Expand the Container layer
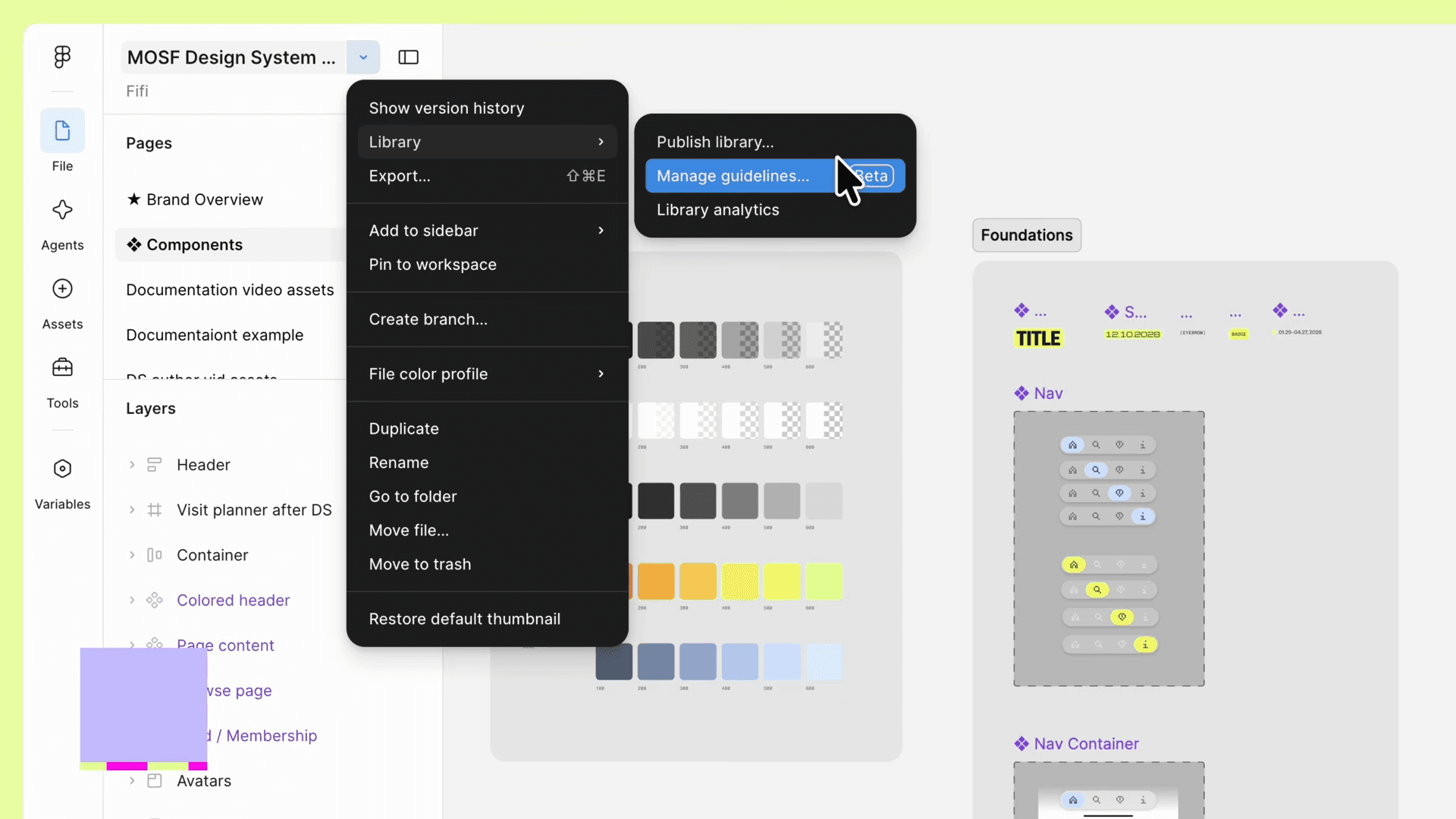 [132, 555]
